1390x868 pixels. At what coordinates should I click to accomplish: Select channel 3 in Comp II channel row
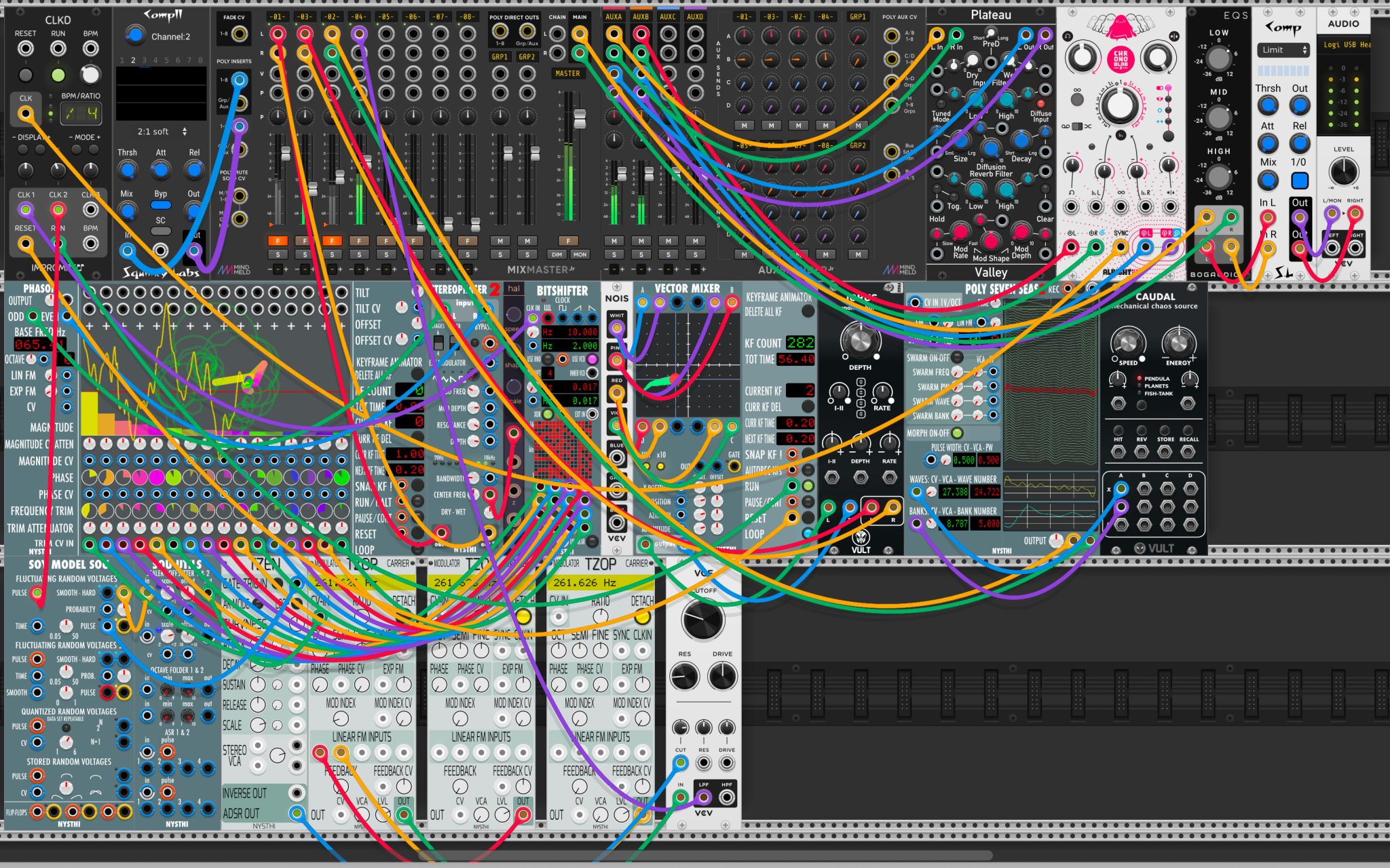pyautogui.click(x=144, y=60)
